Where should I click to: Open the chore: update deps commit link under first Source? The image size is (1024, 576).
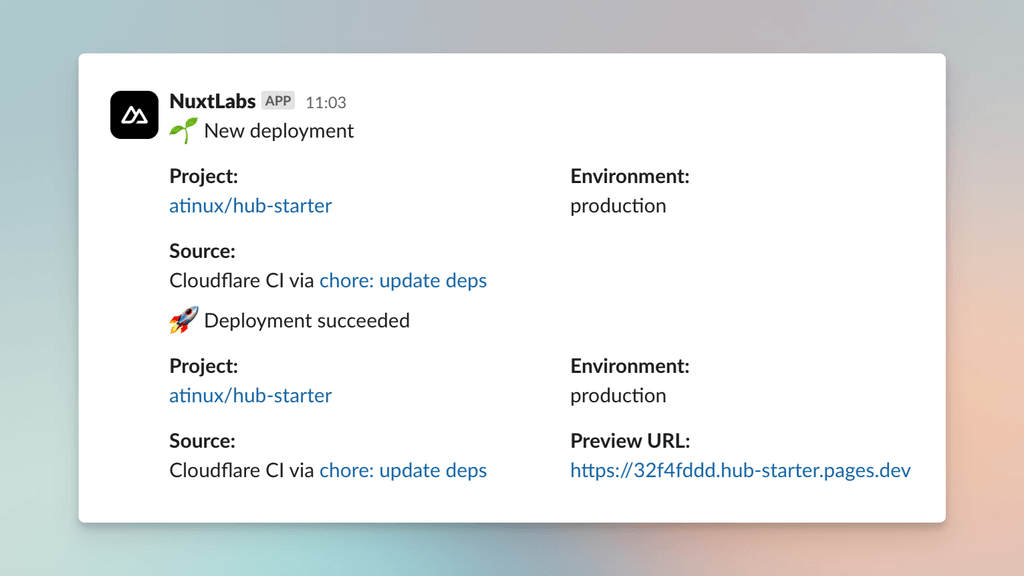(x=403, y=281)
